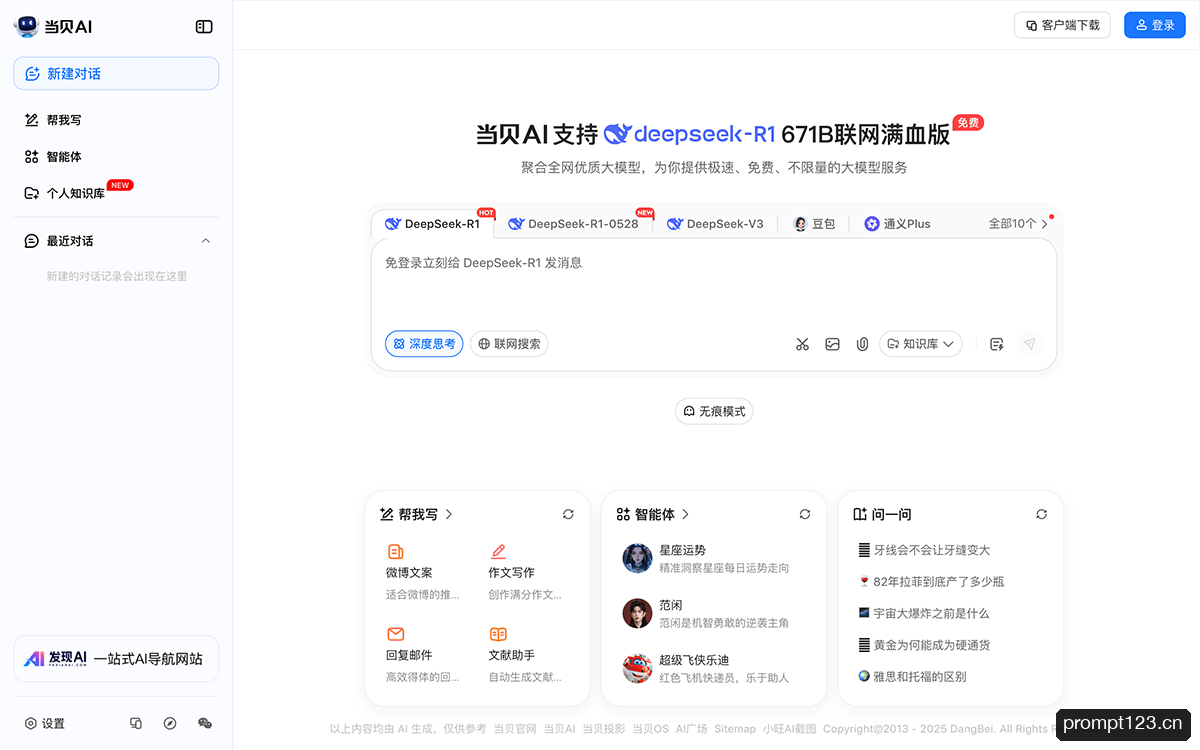Click the WeChat icon in sidebar footer

(x=205, y=723)
